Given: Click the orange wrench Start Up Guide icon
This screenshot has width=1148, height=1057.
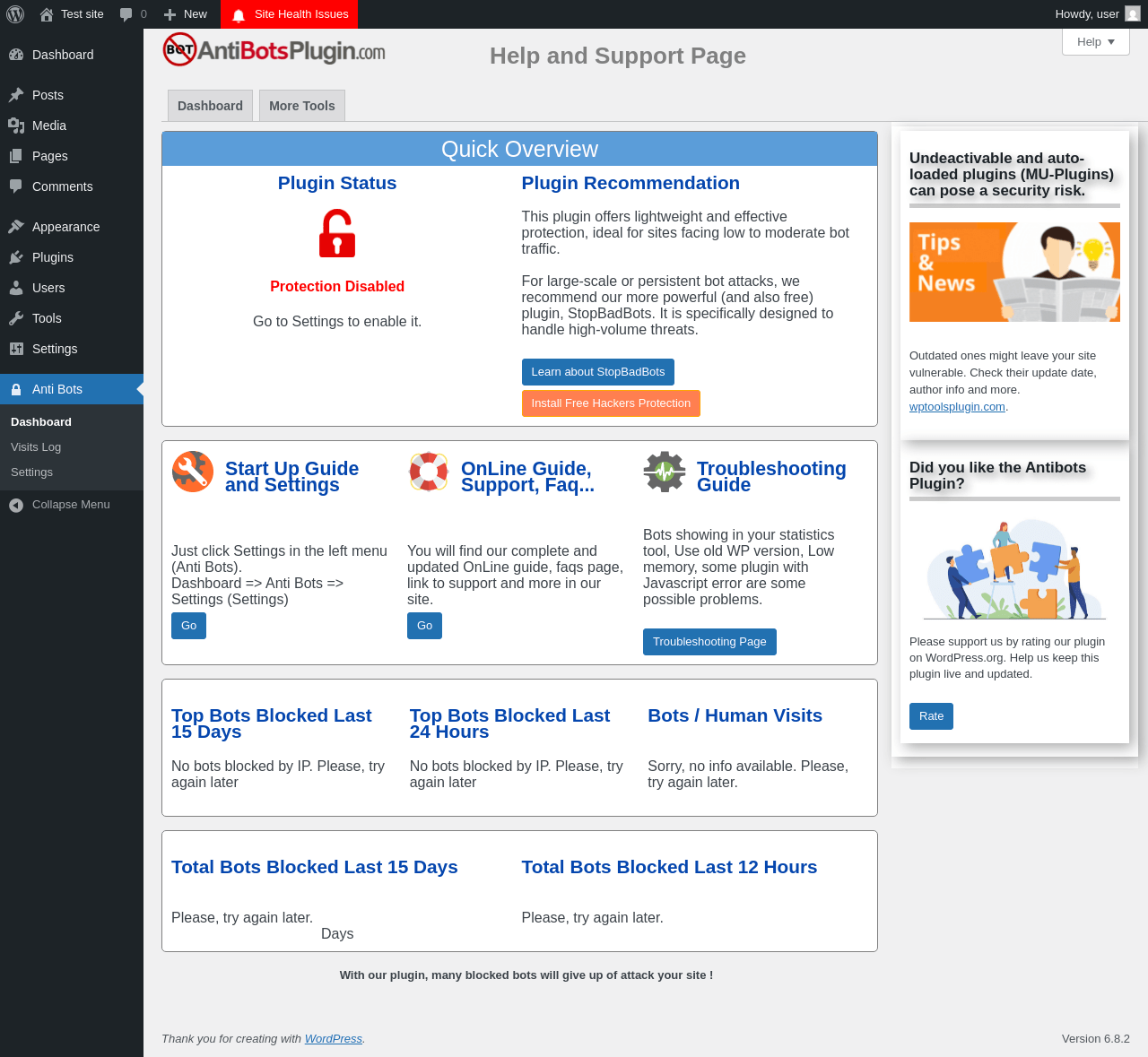Looking at the screenshot, I should (x=193, y=472).
